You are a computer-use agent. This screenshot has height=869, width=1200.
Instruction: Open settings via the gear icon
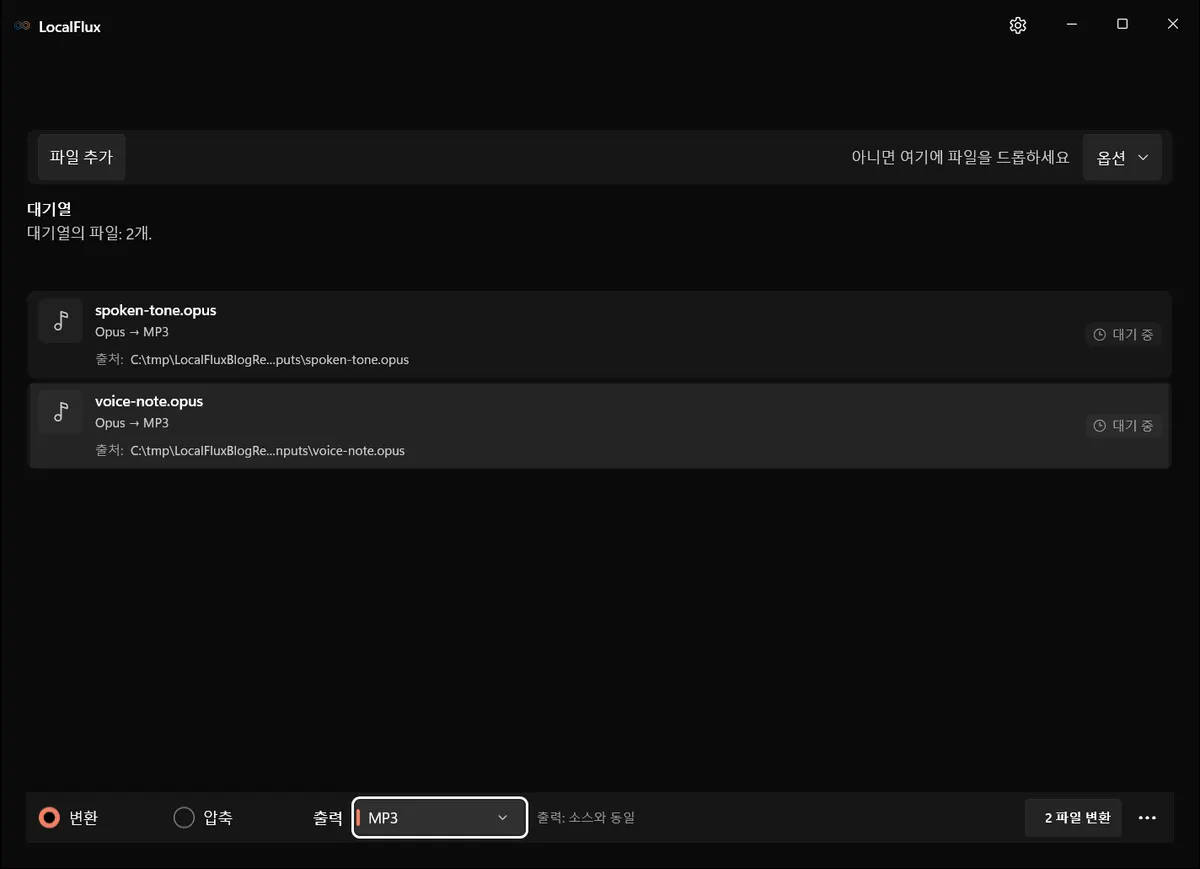coord(1018,25)
